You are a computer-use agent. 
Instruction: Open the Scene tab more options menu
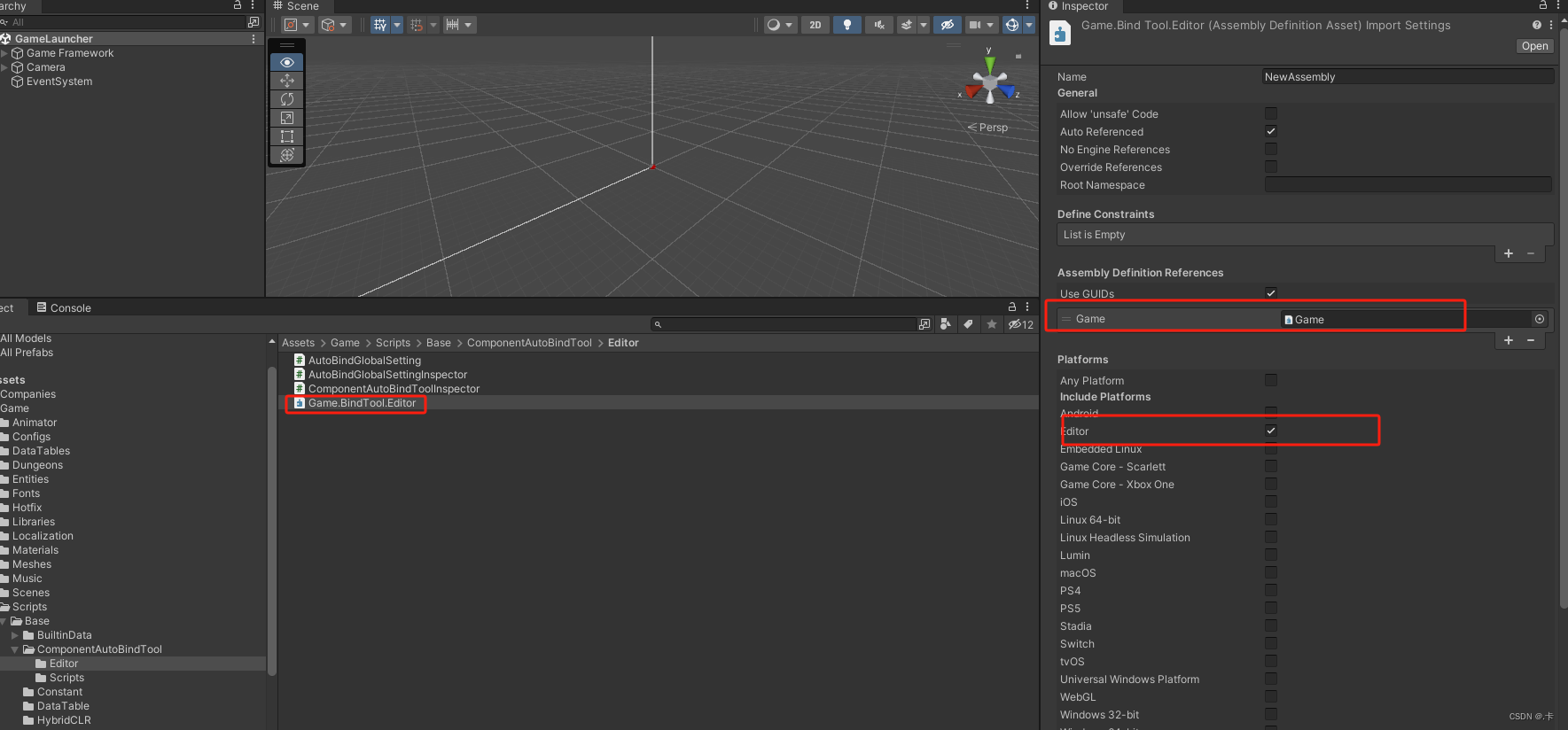point(1027,5)
